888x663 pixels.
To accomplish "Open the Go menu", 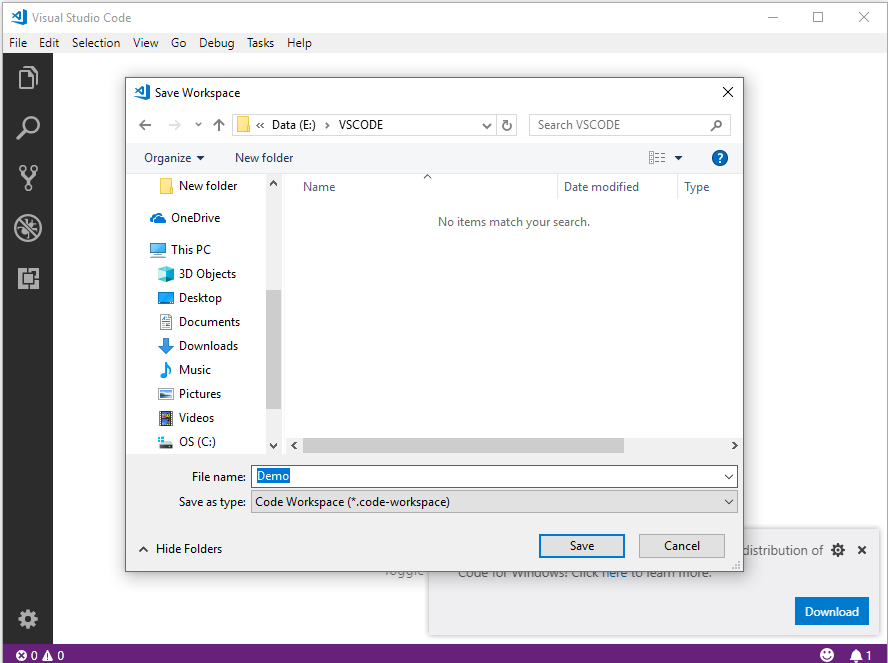I will point(178,43).
